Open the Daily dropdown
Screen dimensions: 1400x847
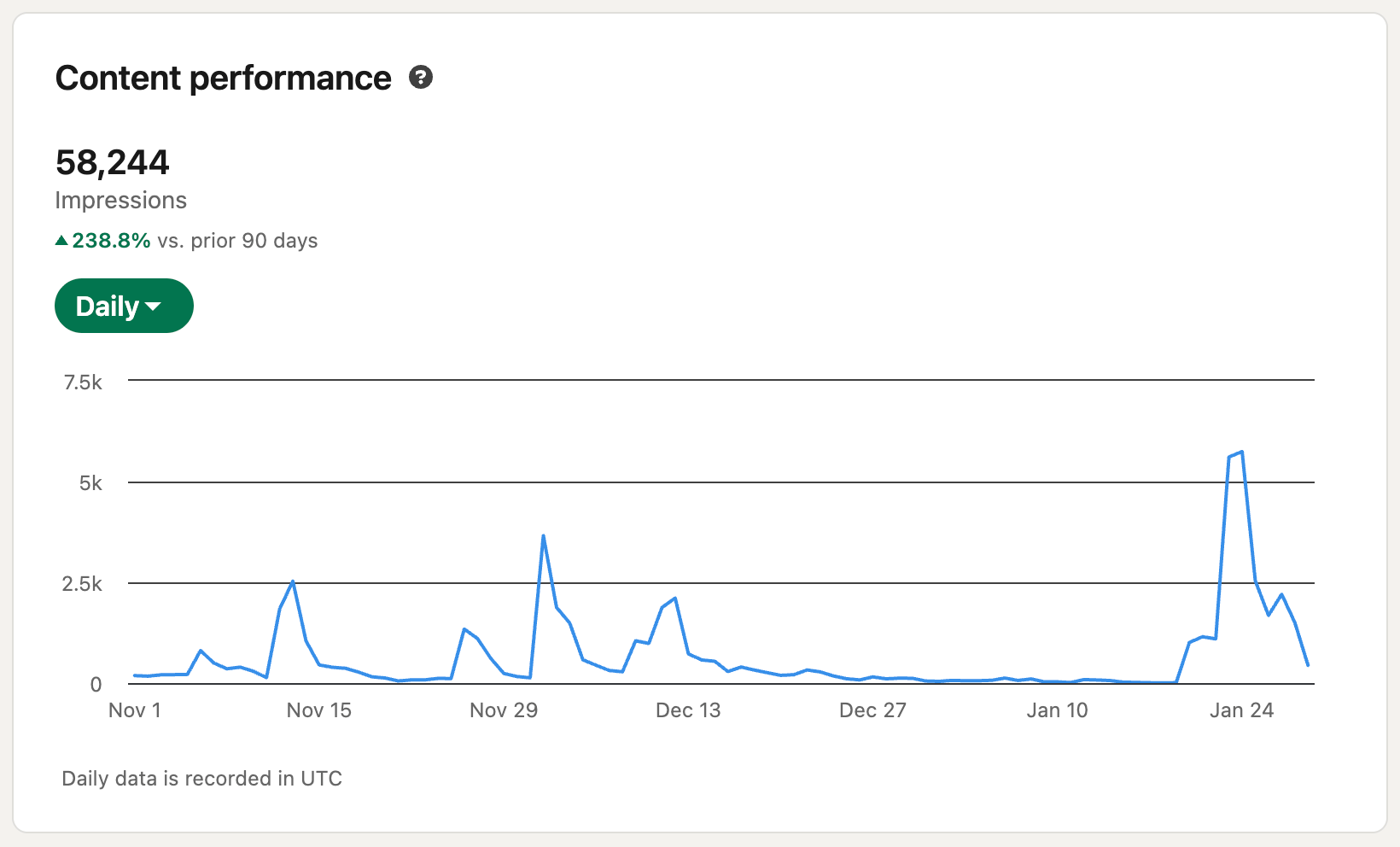coord(124,306)
